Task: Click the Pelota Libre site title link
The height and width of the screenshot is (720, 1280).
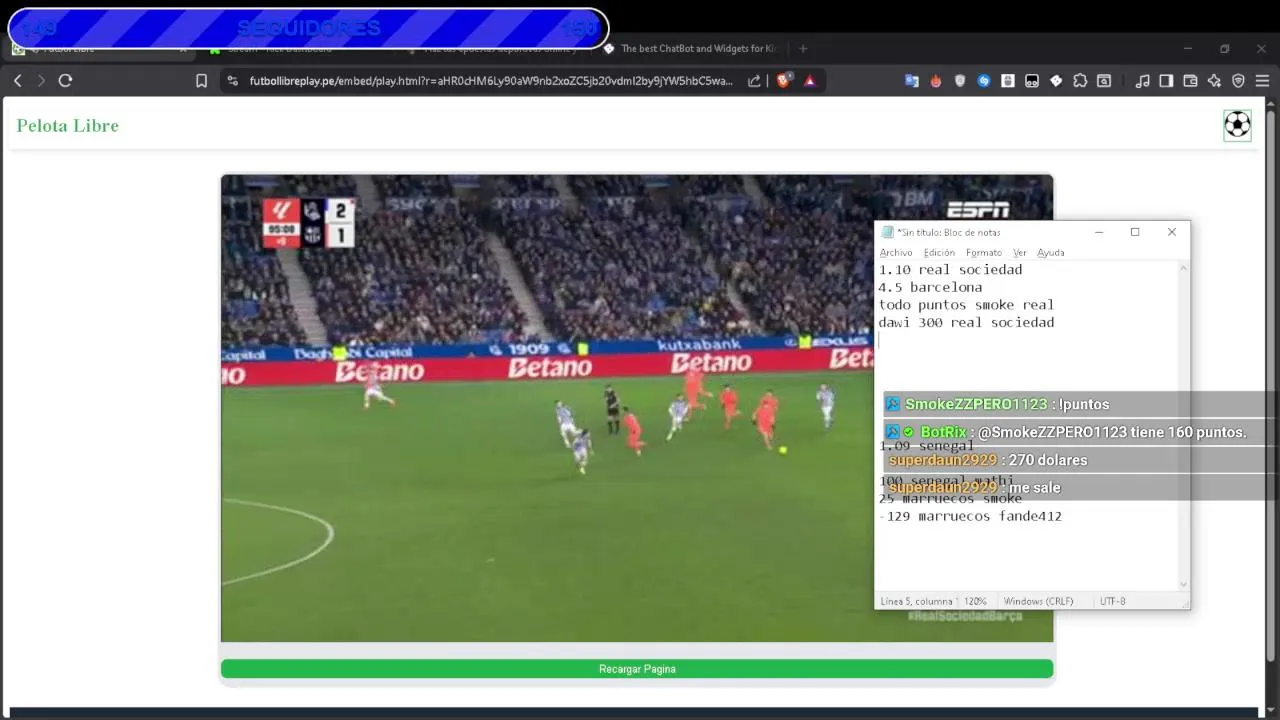Action: point(67,126)
